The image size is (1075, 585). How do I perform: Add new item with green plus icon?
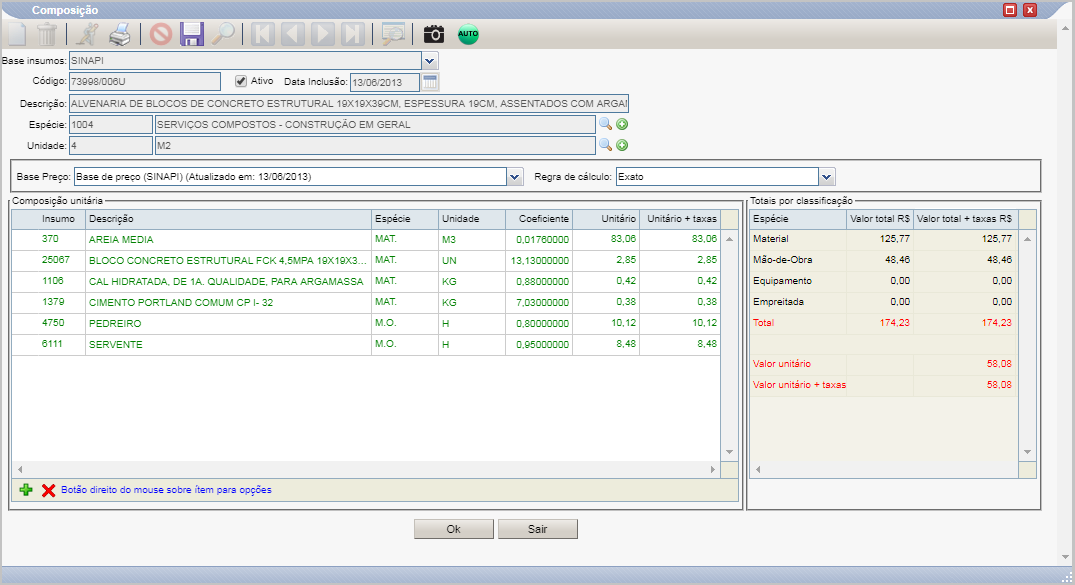[26, 490]
